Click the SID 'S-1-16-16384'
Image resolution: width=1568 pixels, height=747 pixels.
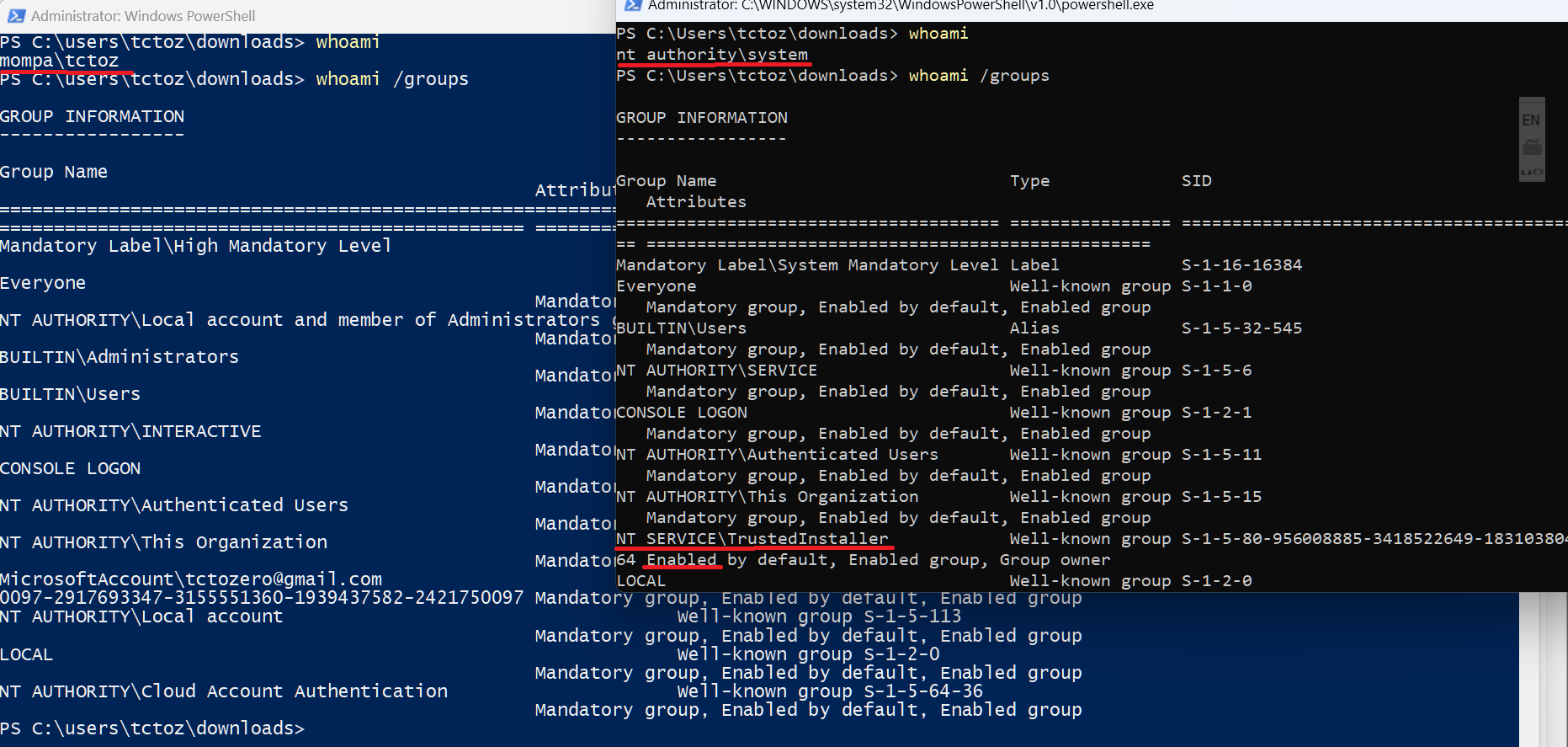1242,265
